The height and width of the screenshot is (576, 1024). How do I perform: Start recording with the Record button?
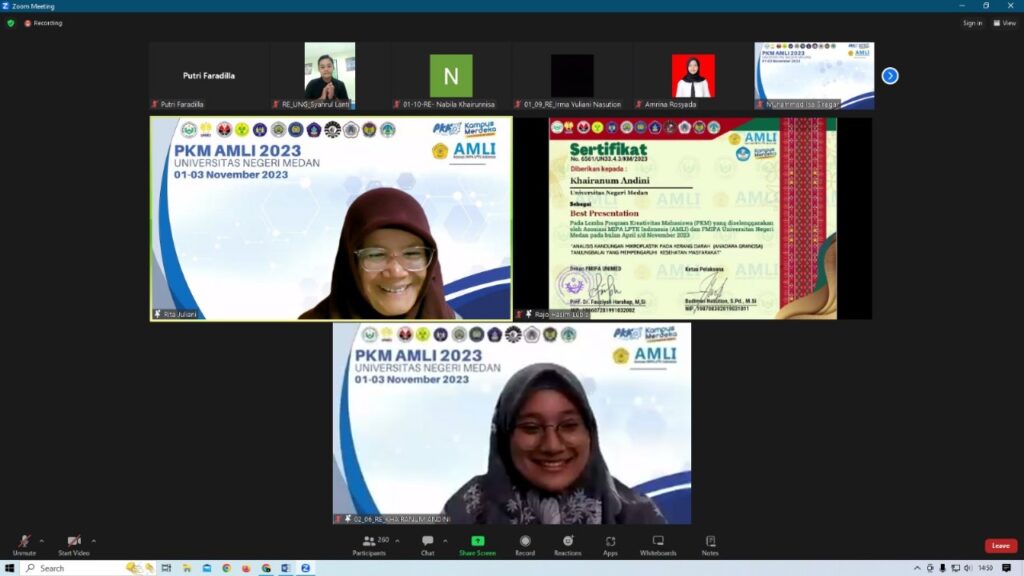point(525,545)
